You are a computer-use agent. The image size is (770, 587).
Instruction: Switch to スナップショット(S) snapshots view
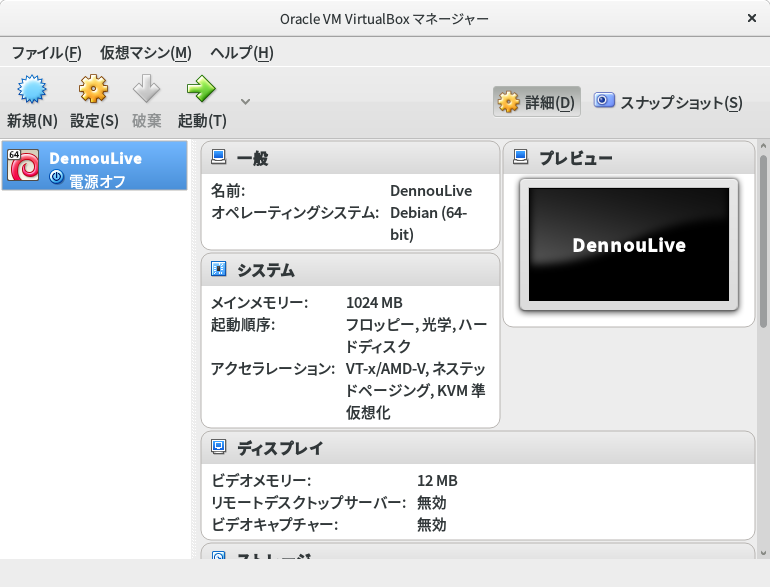[668, 102]
